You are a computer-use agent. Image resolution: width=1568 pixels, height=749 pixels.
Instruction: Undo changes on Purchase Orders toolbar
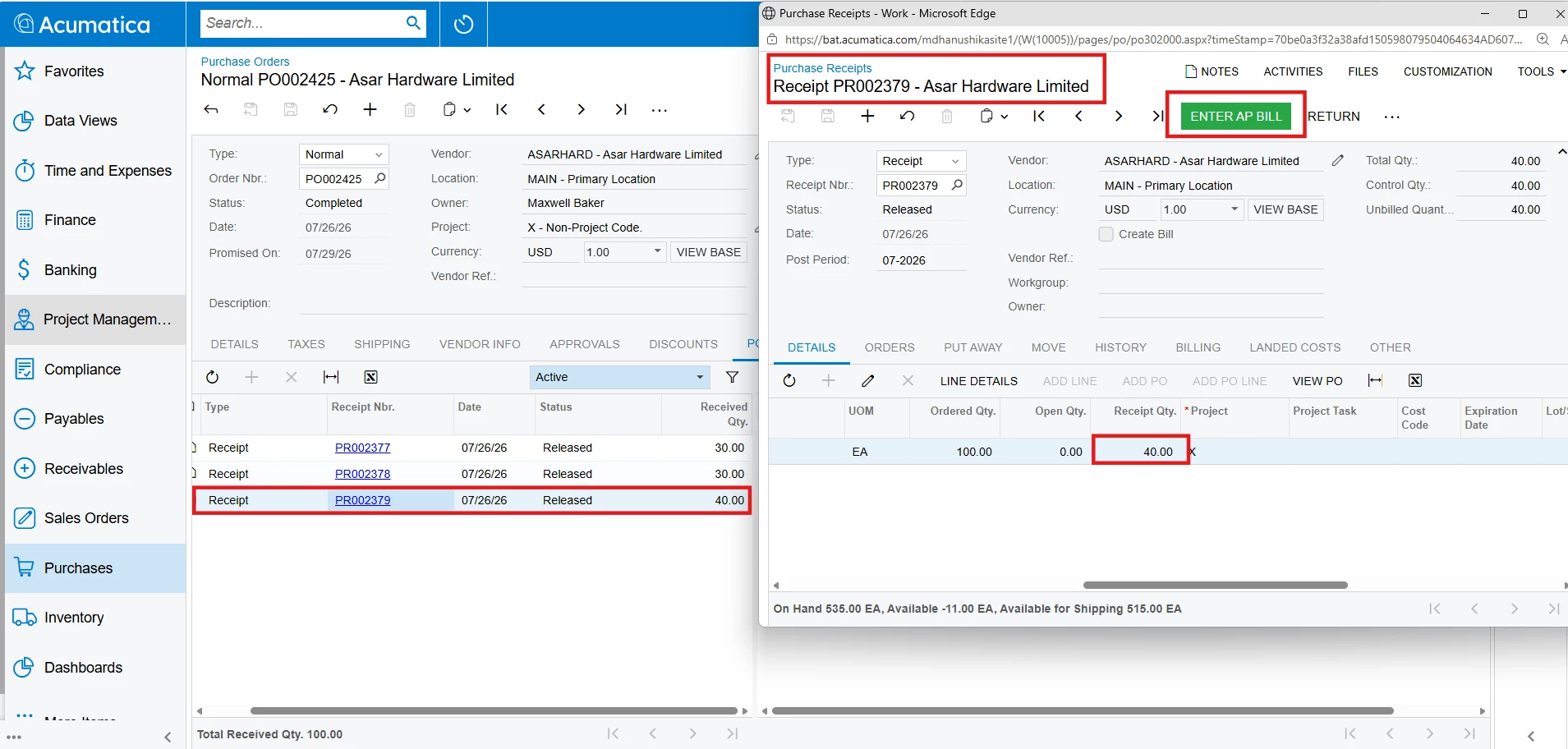click(x=330, y=109)
